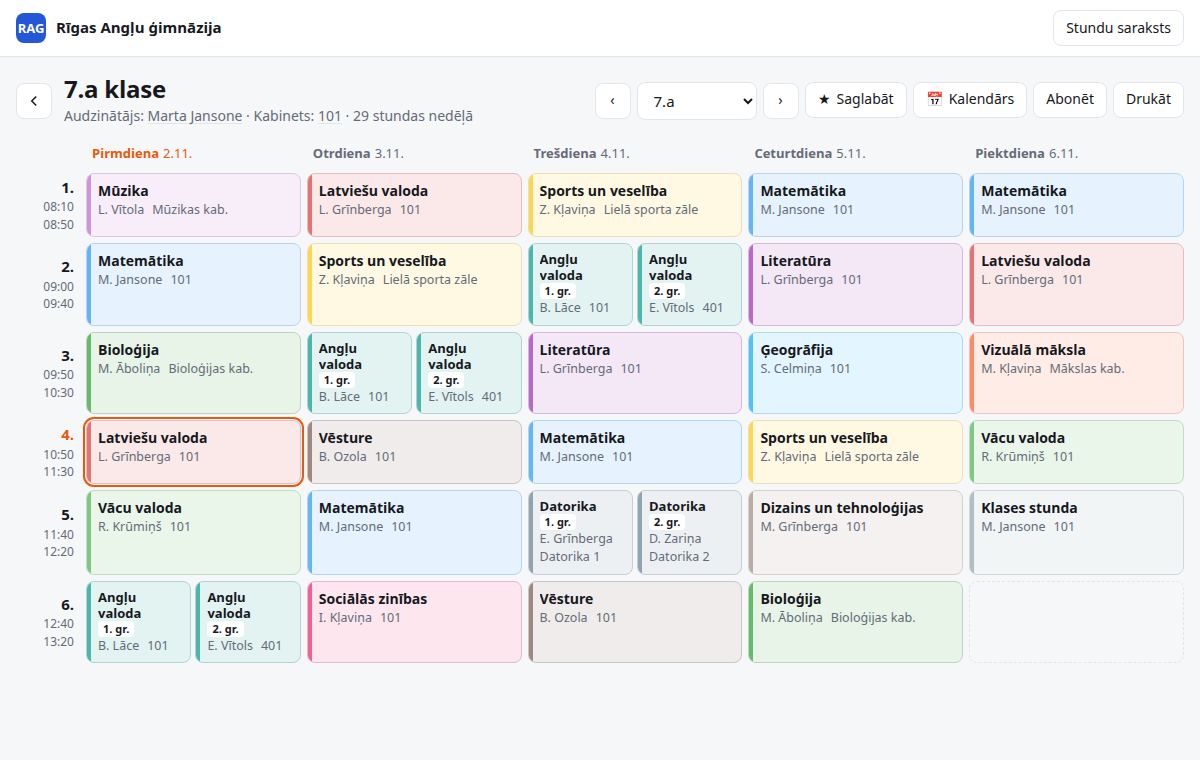The height and width of the screenshot is (760, 1200).
Task: Open the Ģeogrāfija lesson card
Action: pyautogui.click(x=856, y=373)
